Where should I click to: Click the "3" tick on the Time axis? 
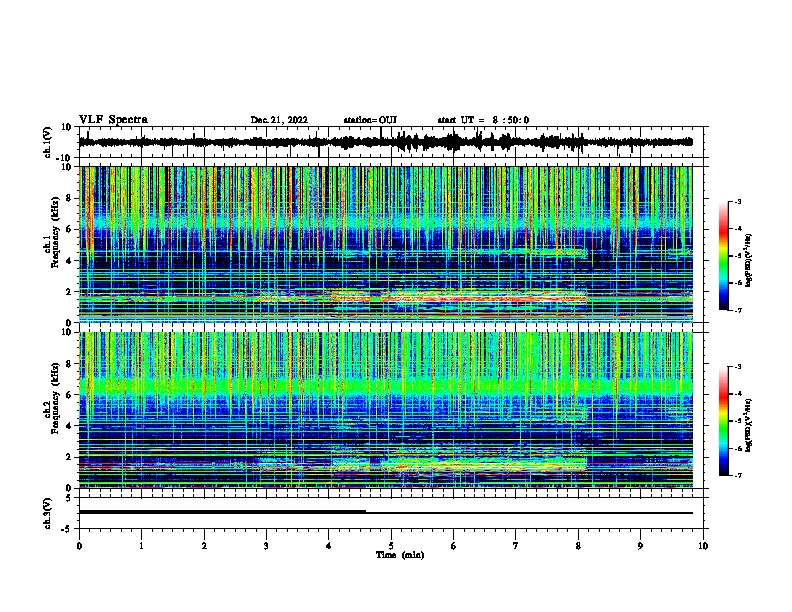pyautogui.click(x=266, y=546)
